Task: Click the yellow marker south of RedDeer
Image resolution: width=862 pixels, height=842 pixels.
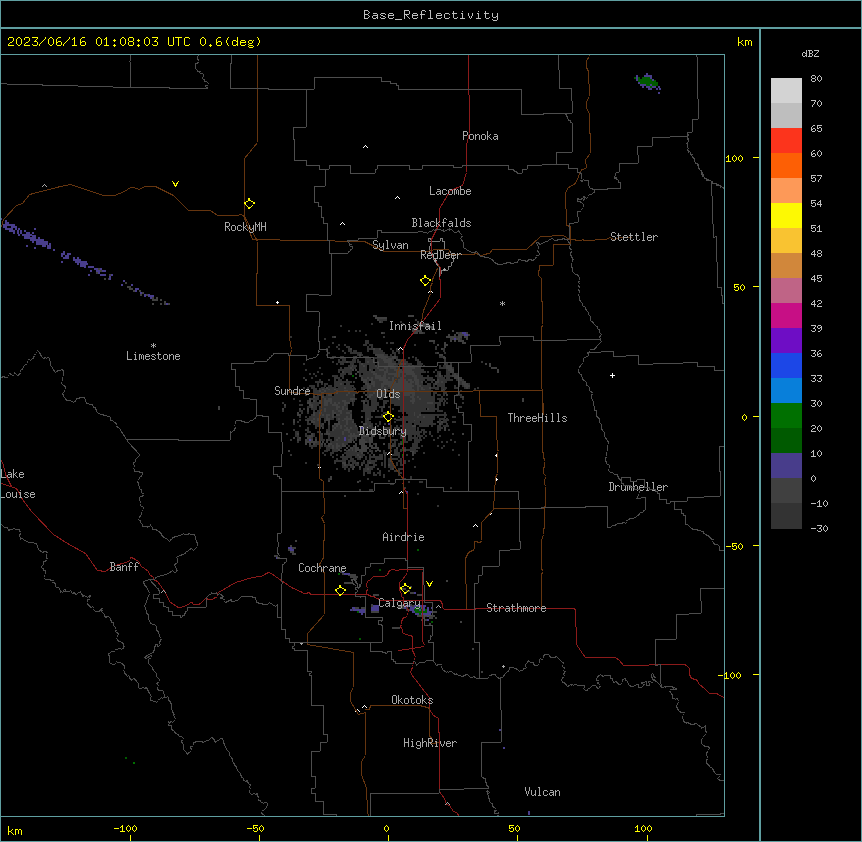Action: pyautogui.click(x=426, y=280)
